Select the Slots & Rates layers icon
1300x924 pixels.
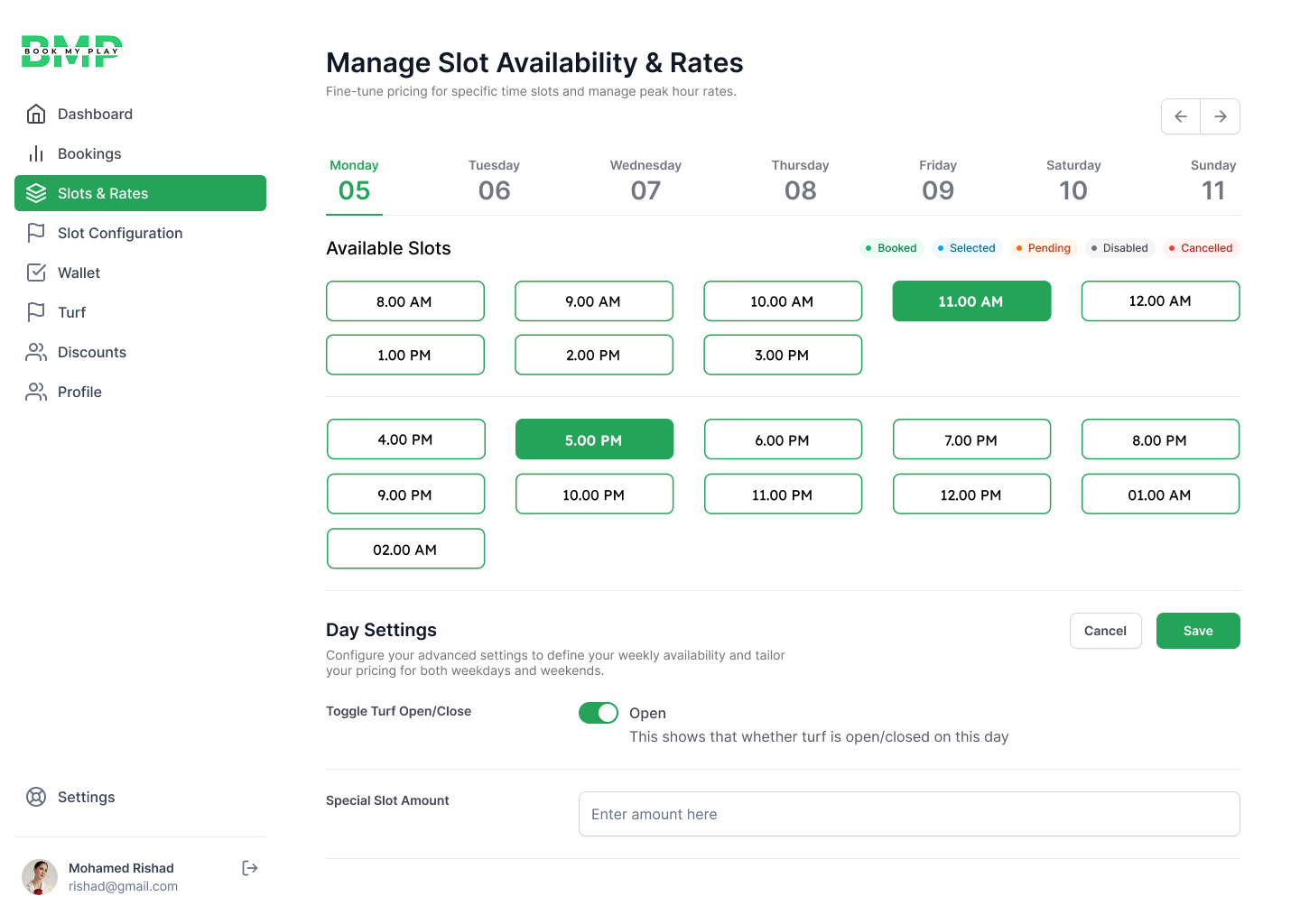(36, 193)
